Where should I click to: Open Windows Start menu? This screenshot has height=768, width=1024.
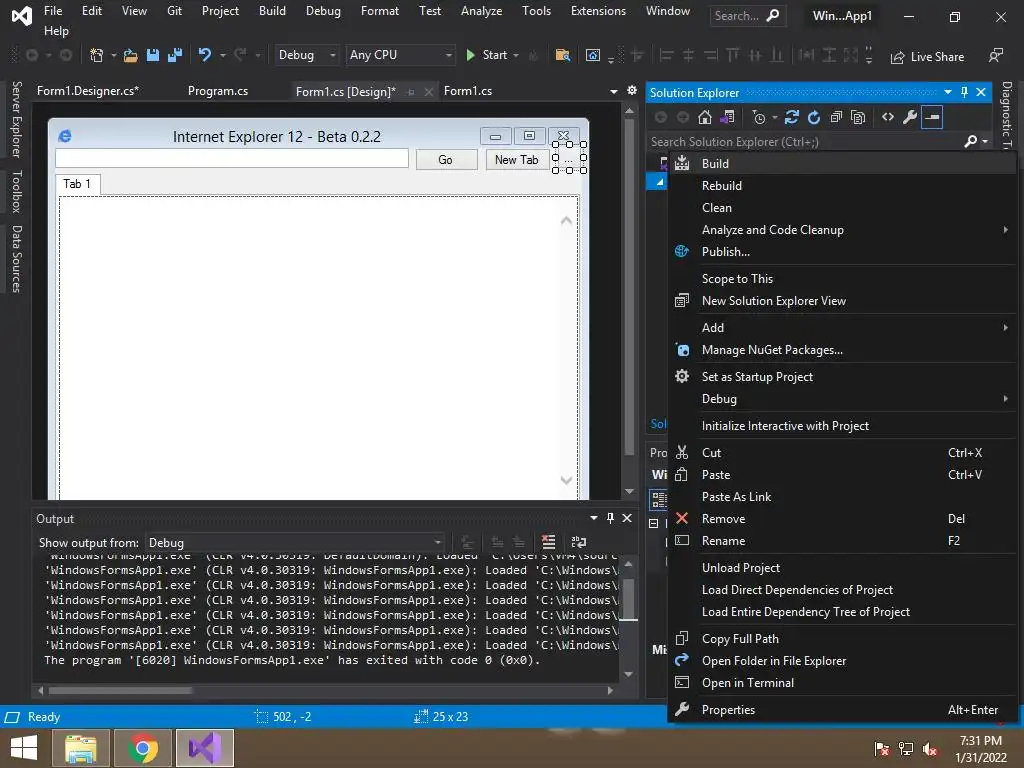click(24, 748)
